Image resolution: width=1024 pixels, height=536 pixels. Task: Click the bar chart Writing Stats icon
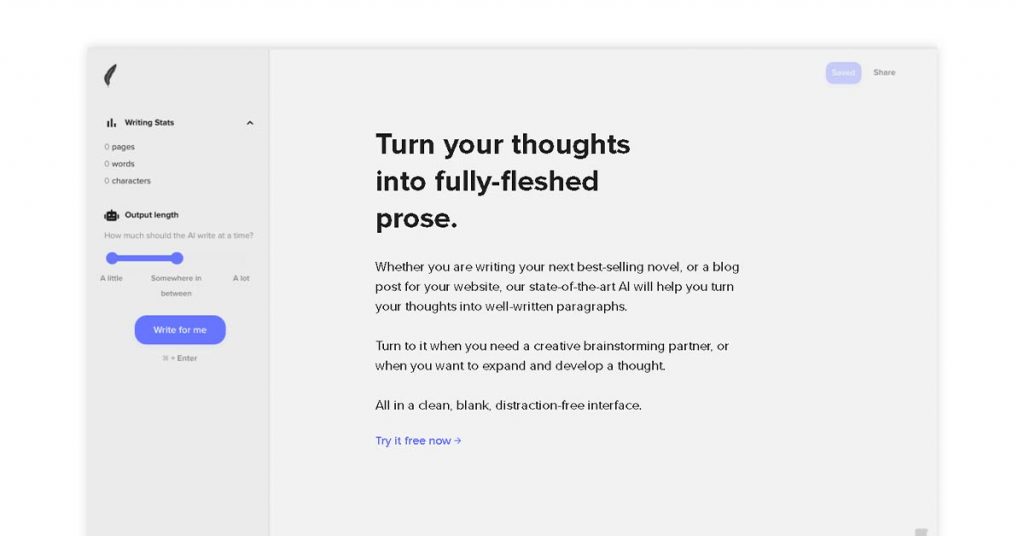111,123
